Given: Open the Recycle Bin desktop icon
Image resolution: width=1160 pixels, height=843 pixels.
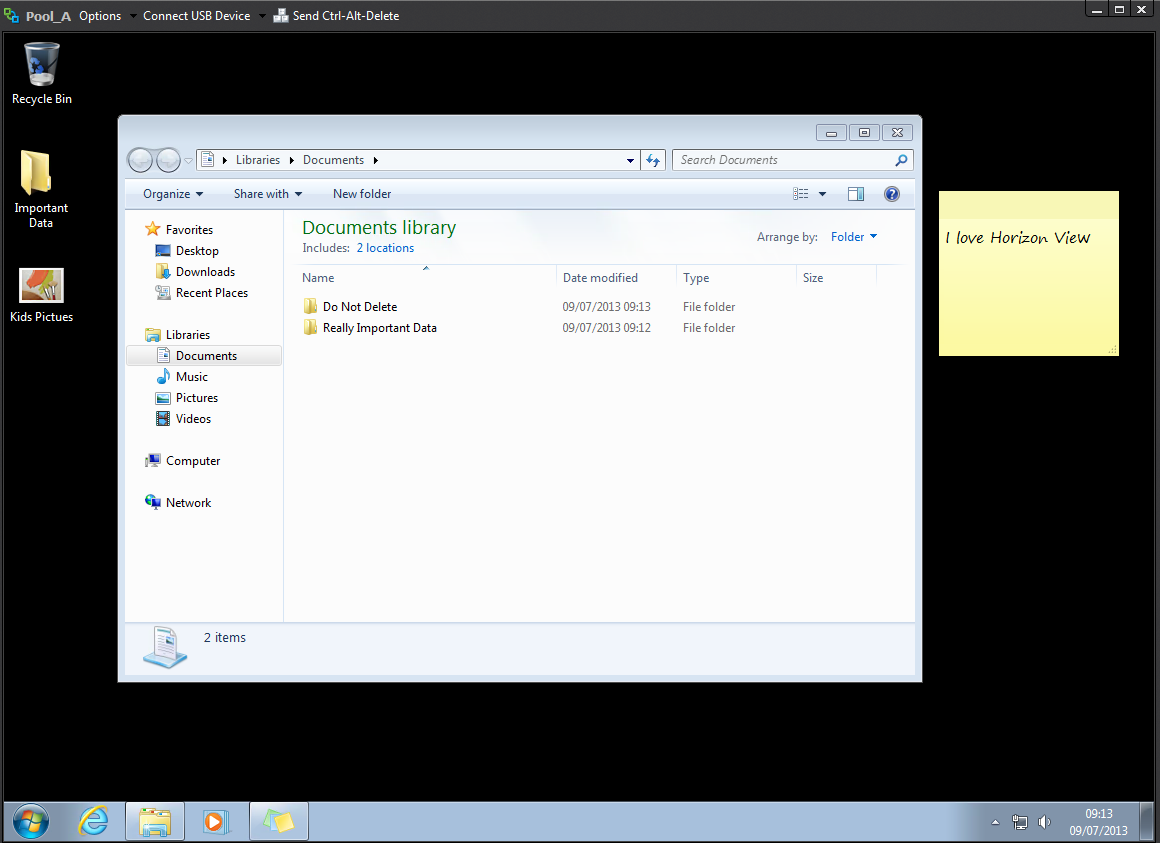Looking at the screenshot, I should tap(42, 66).
